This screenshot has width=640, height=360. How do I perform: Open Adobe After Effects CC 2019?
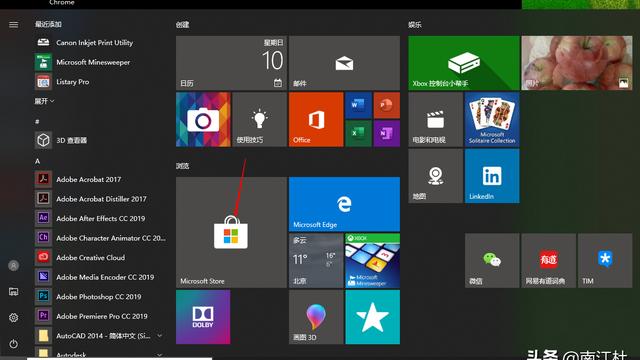[x=100, y=218]
